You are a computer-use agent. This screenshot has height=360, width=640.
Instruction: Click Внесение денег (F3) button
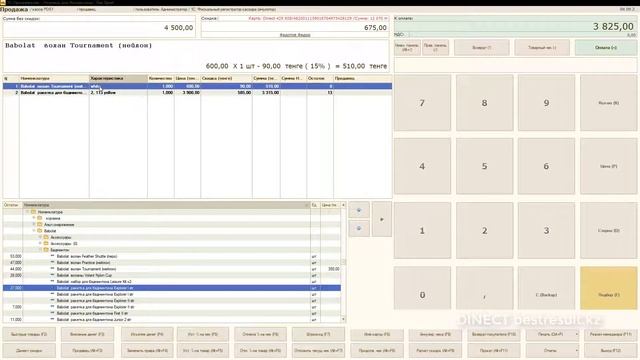87,334
